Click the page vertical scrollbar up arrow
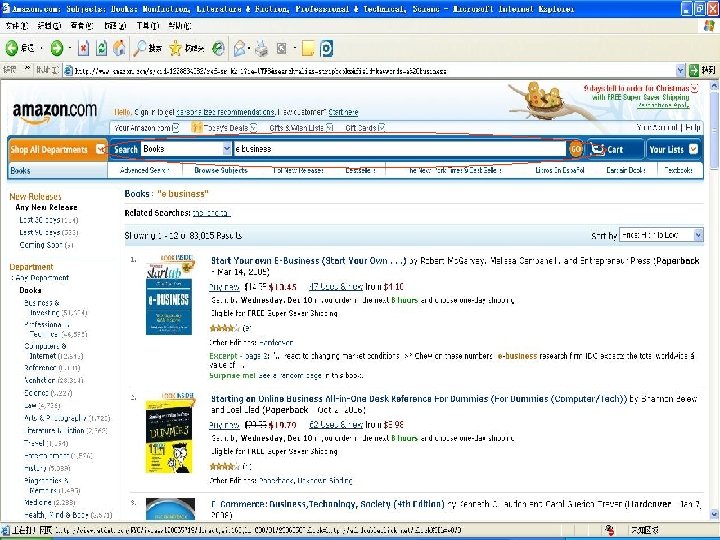 (714, 85)
